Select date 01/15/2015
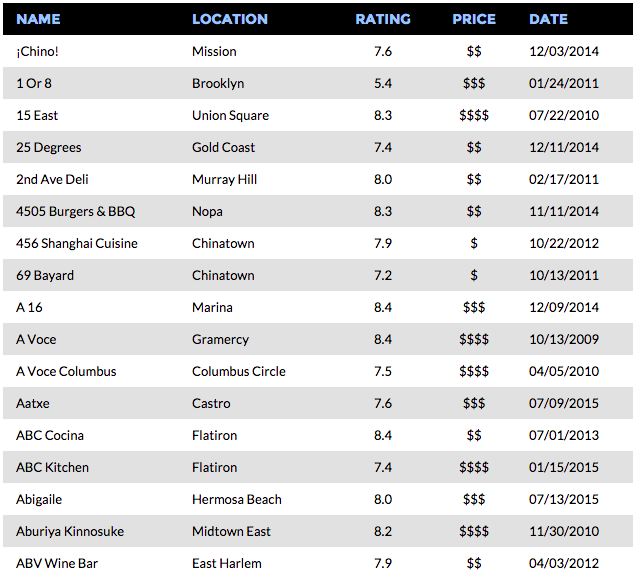 point(564,468)
